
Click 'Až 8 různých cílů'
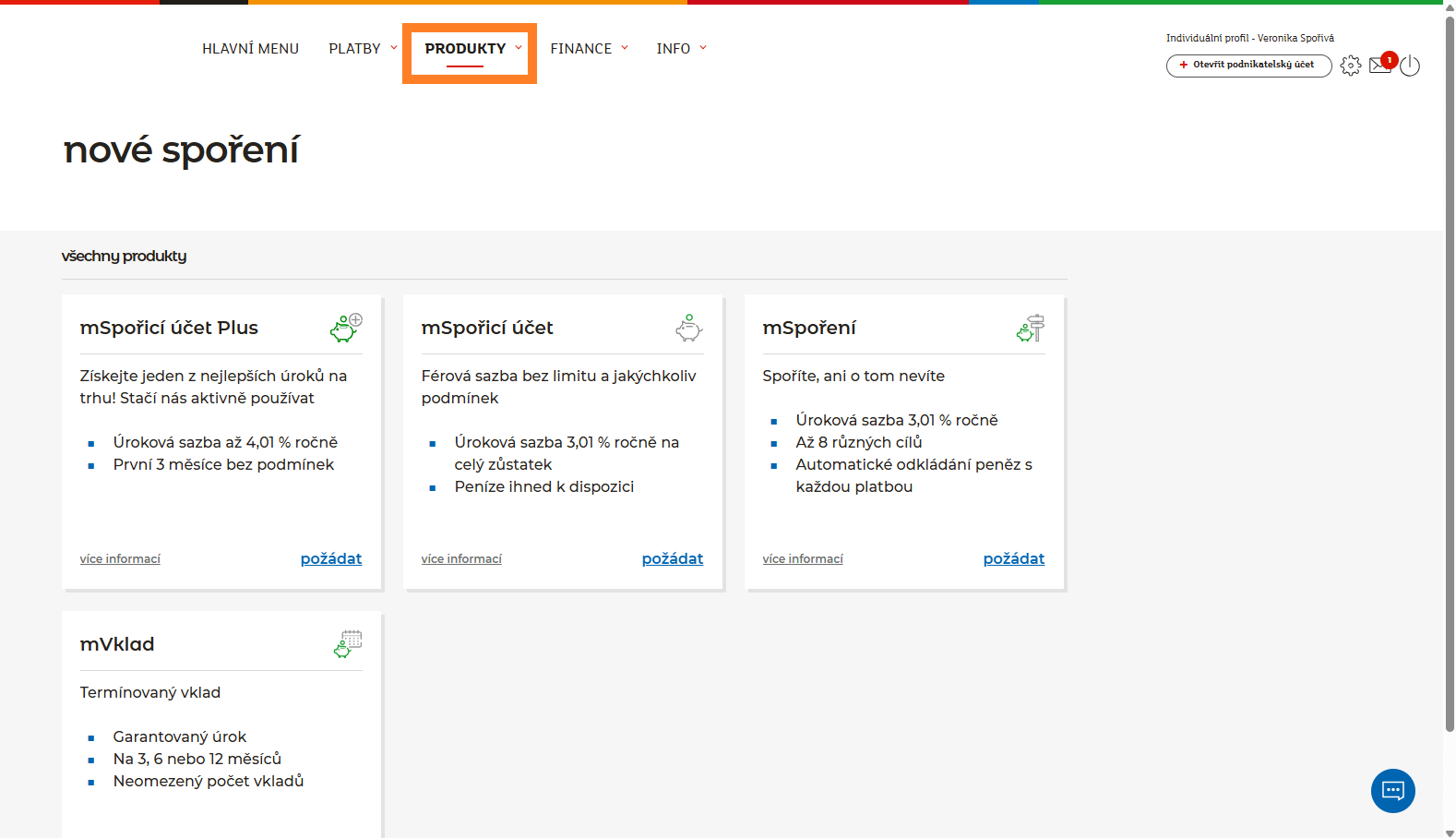tap(859, 442)
